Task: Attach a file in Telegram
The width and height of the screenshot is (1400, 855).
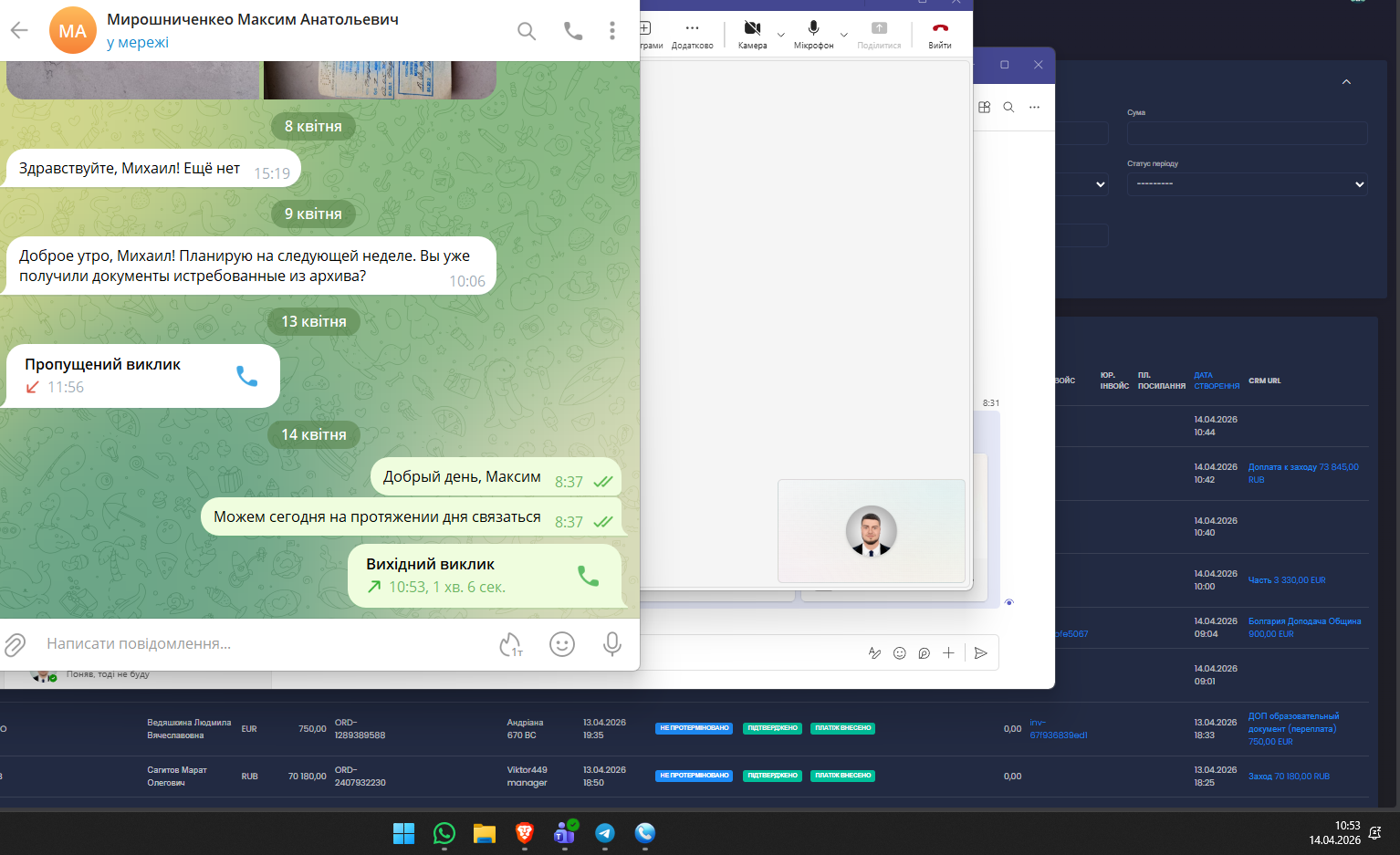Action: [x=16, y=645]
